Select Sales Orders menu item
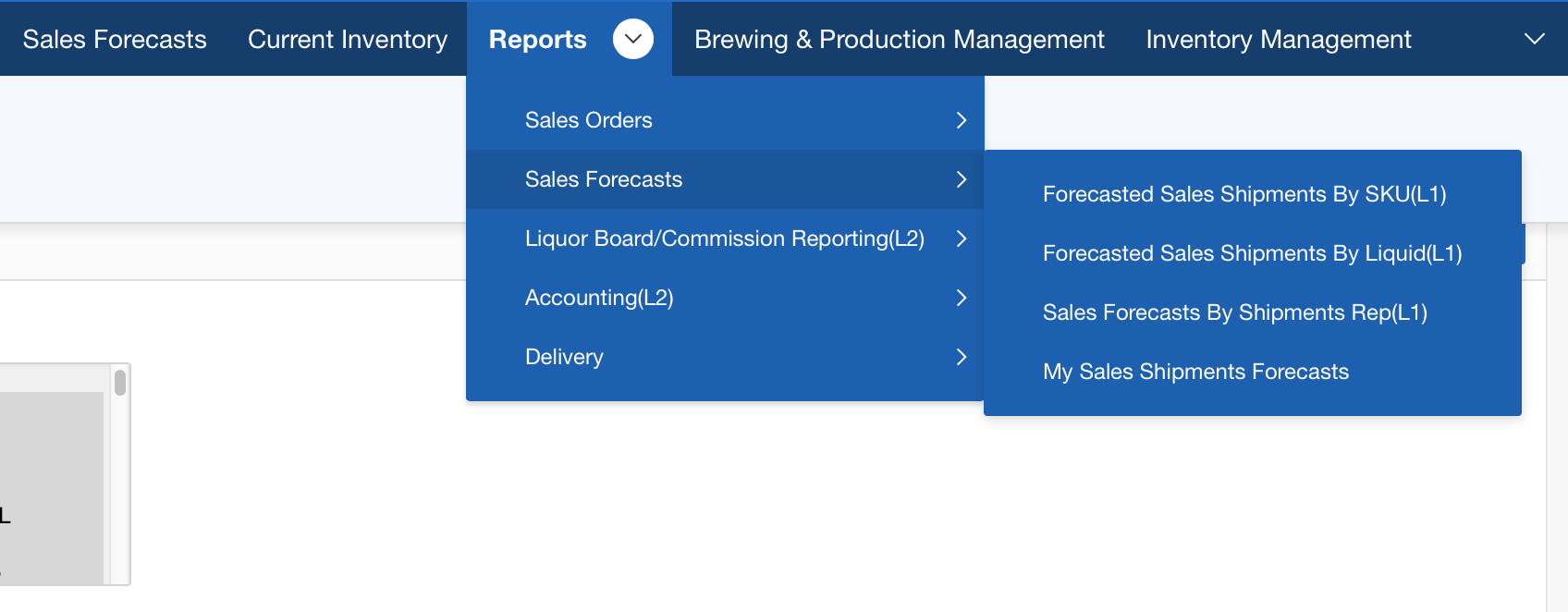Image resolution: width=1568 pixels, height=612 pixels. pos(588,120)
